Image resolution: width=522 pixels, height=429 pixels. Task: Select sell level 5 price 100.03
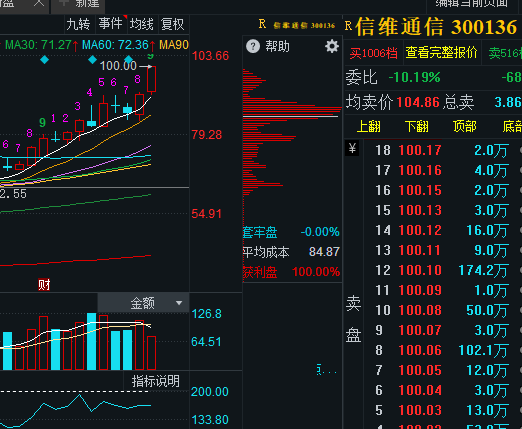pos(420,410)
